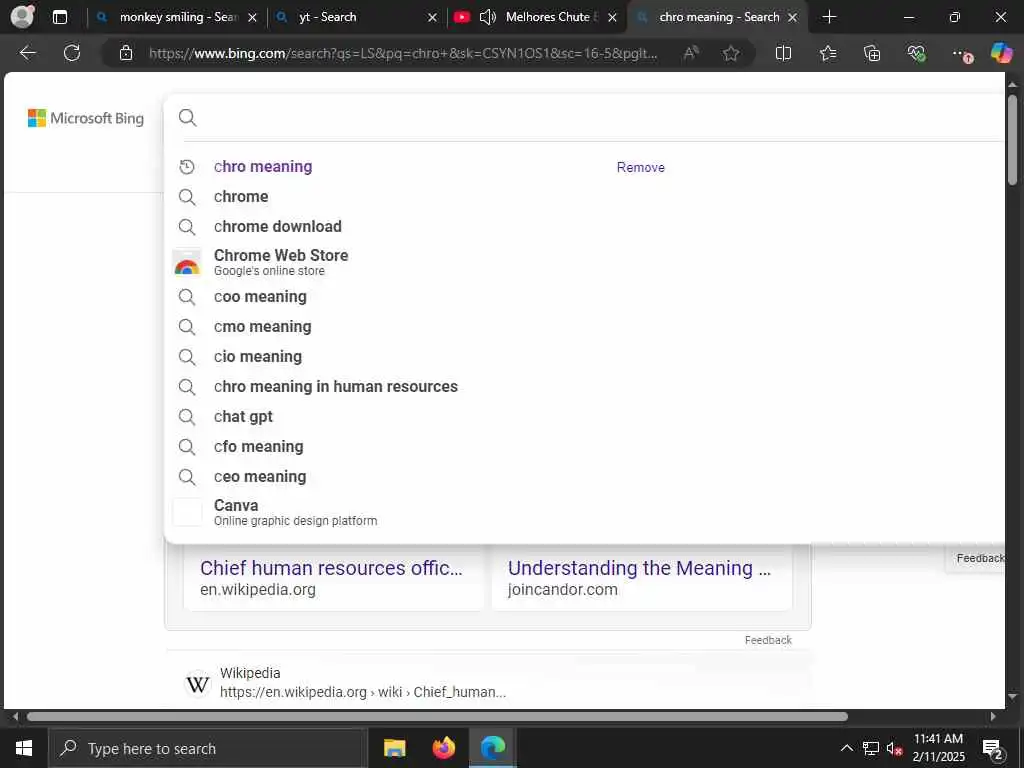The image size is (1024, 768).
Task: Open Browser Essentials heart icon
Action: (916, 53)
